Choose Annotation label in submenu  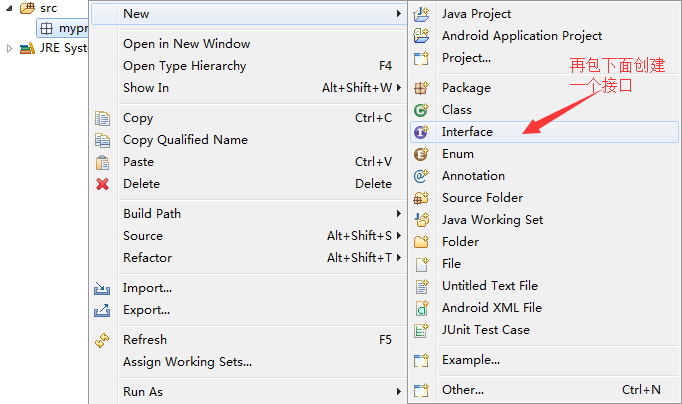click(x=473, y=176)
